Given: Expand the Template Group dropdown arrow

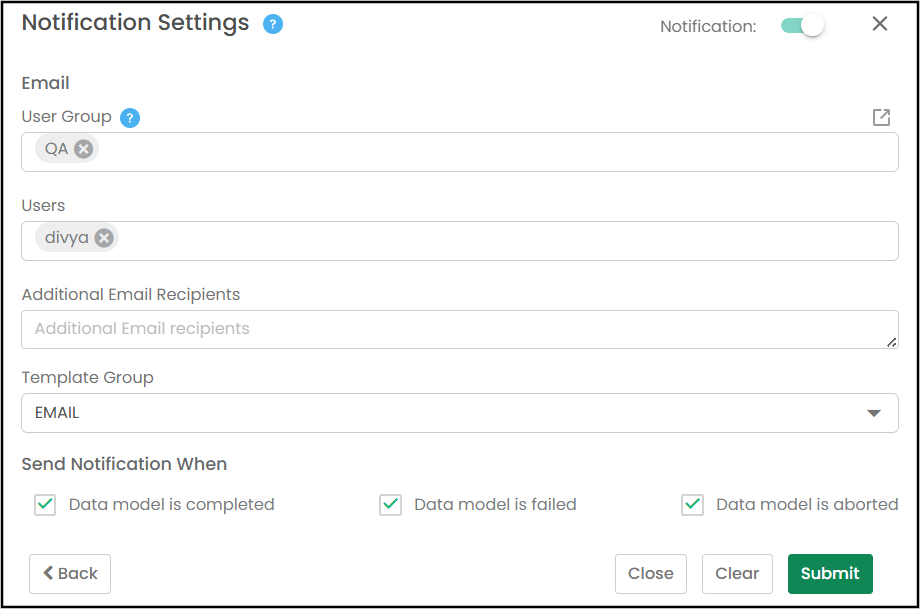Looking at the screenshot, I should 874,413.
